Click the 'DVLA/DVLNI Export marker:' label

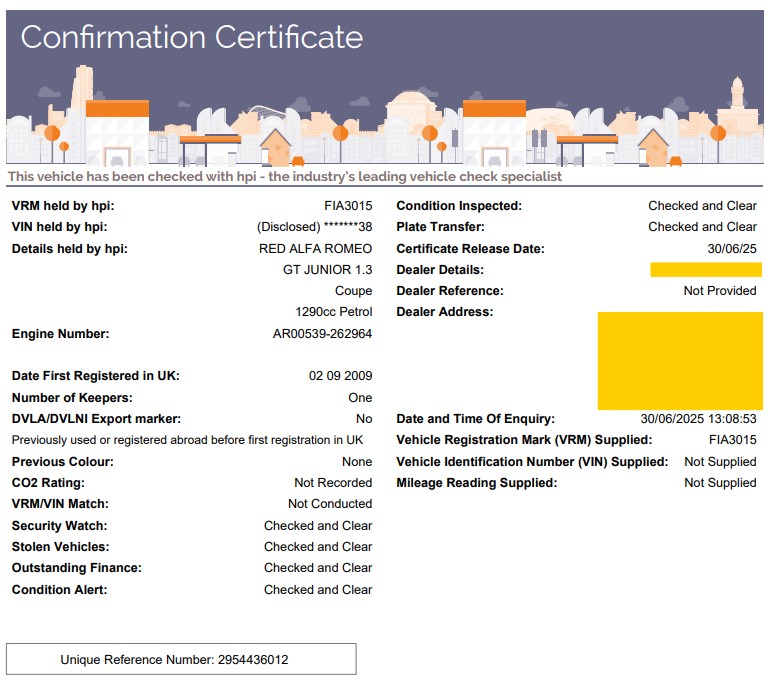tap(97, 419)
